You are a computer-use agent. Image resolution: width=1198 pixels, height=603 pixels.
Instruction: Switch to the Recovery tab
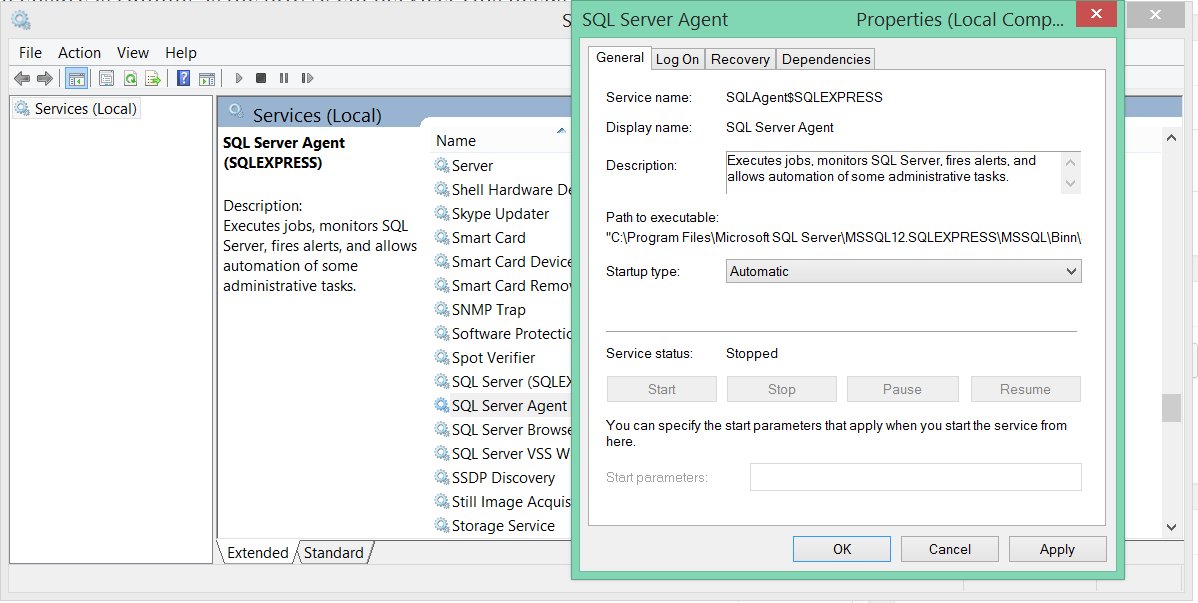[740, 60]
